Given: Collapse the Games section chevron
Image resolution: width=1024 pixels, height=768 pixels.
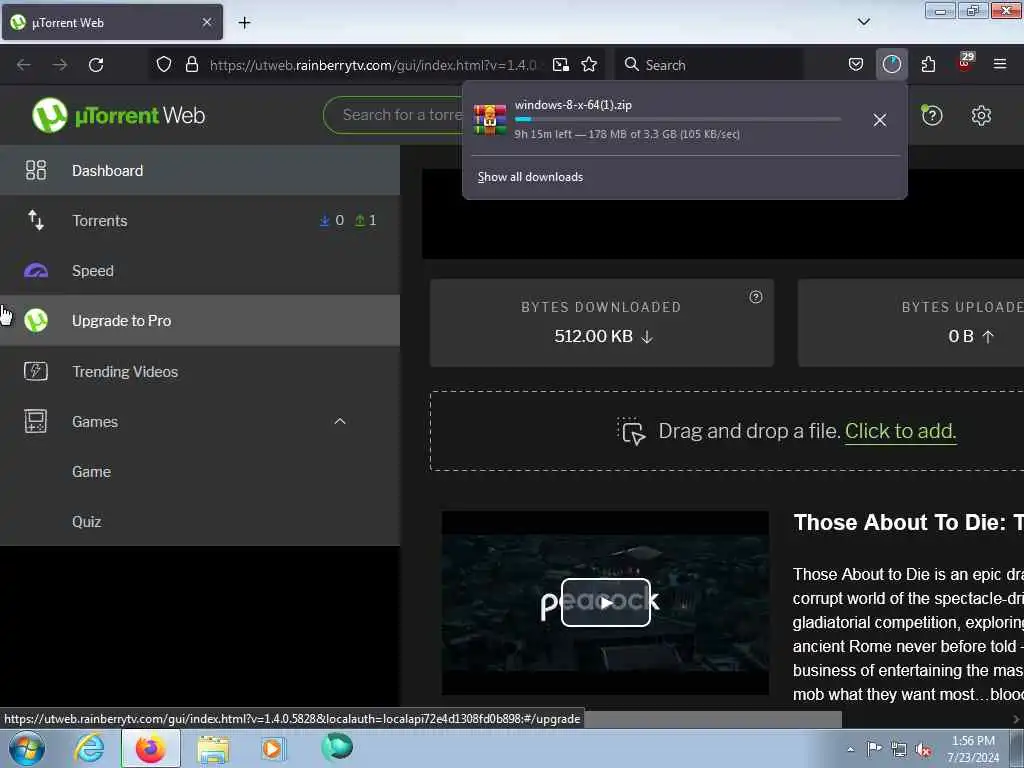Looking at the screenshot, I should 340,421.
